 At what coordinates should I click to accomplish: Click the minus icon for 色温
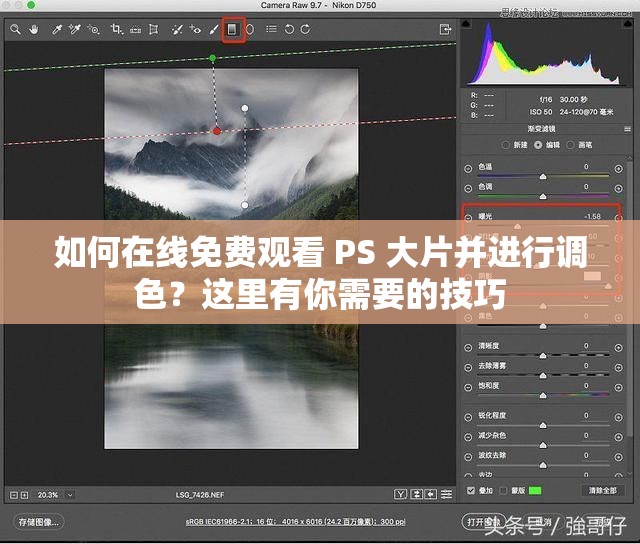[468, 169]
